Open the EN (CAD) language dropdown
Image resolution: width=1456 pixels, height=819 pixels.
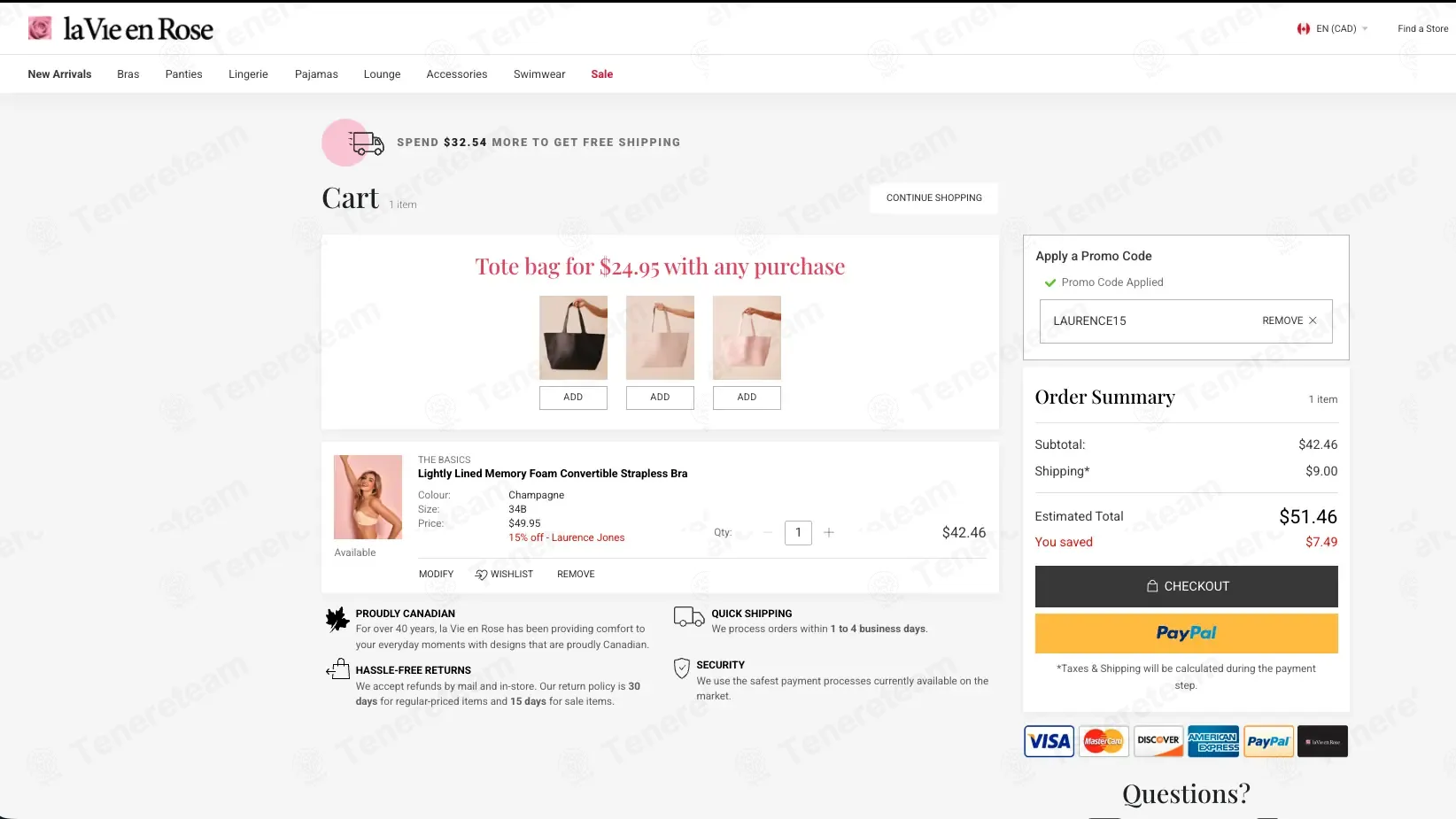coord(1341,28)
